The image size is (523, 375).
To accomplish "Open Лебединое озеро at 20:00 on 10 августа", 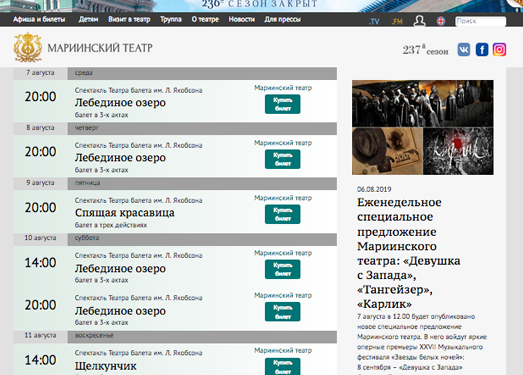I will tap(120, 311).
